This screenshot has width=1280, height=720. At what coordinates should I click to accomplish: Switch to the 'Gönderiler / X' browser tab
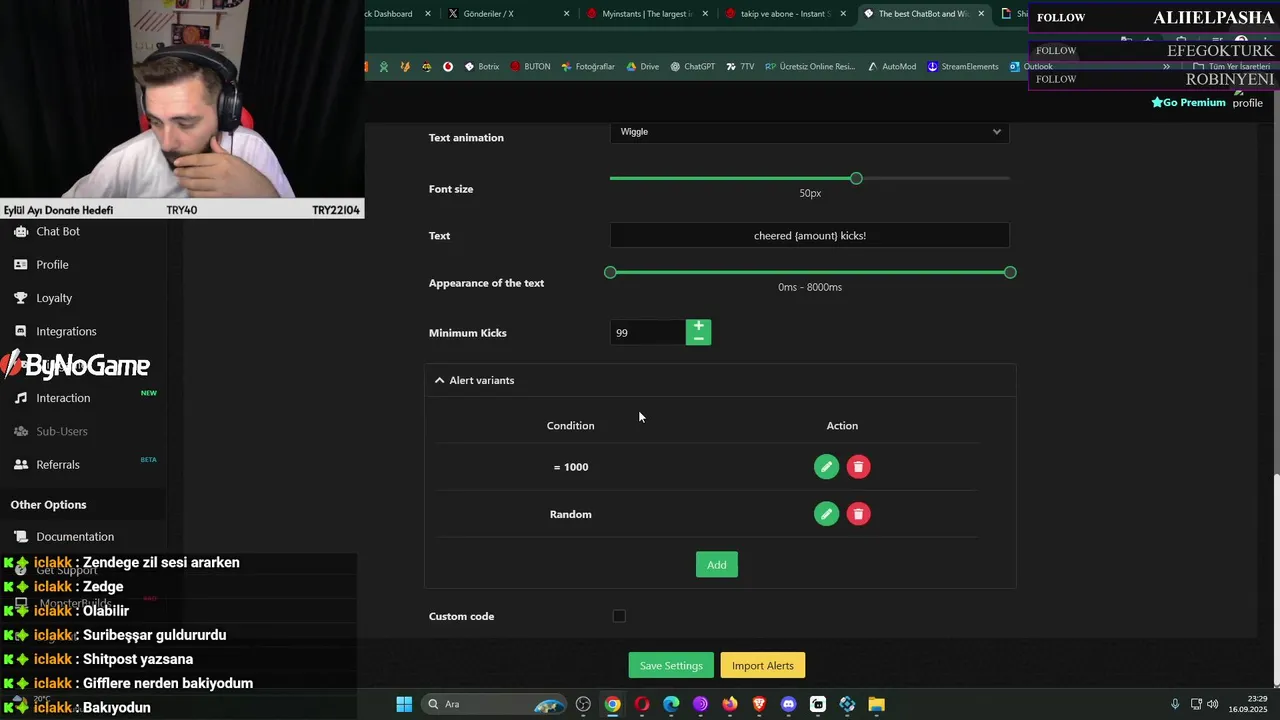point(509,14)
